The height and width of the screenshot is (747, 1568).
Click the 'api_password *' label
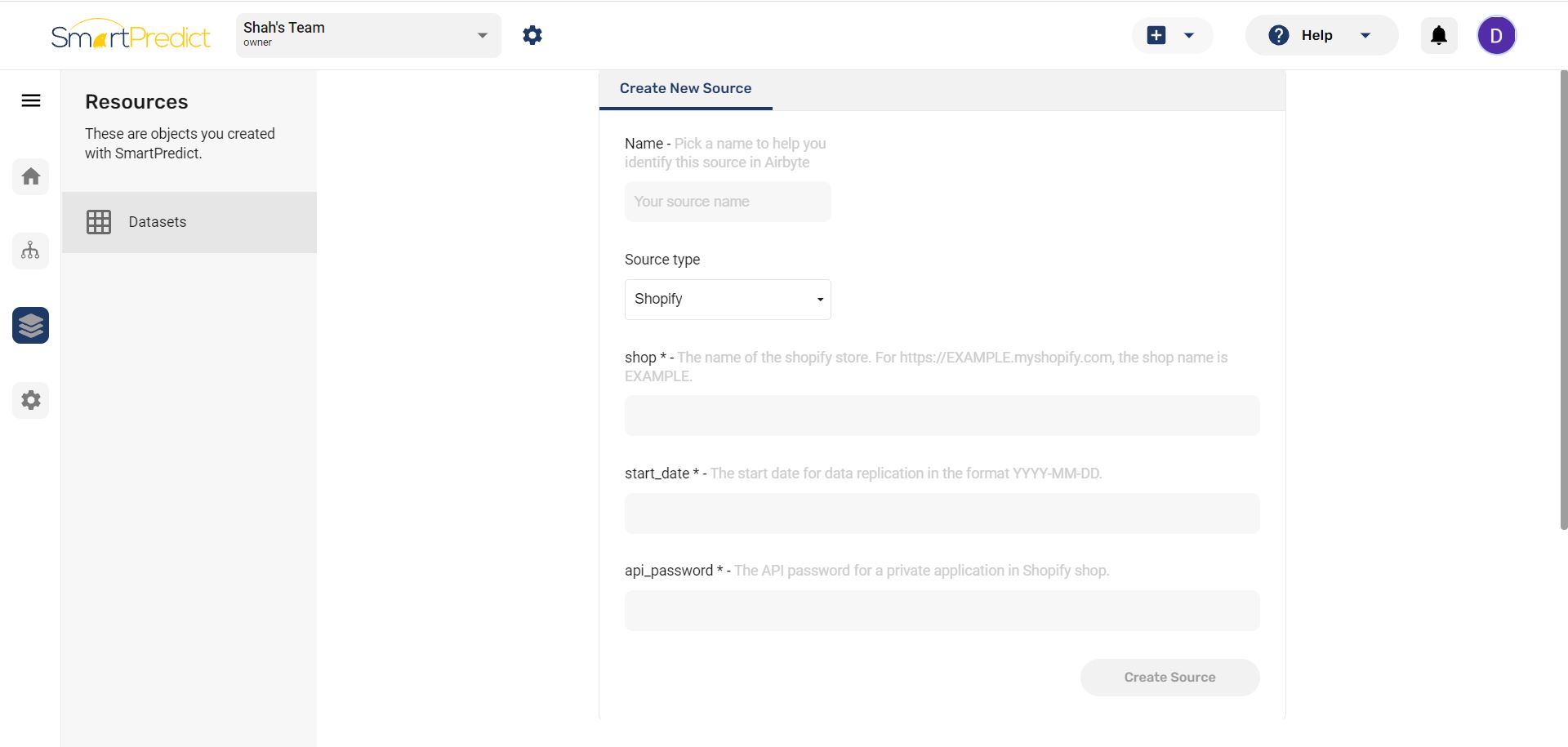(x=674, y=571)
